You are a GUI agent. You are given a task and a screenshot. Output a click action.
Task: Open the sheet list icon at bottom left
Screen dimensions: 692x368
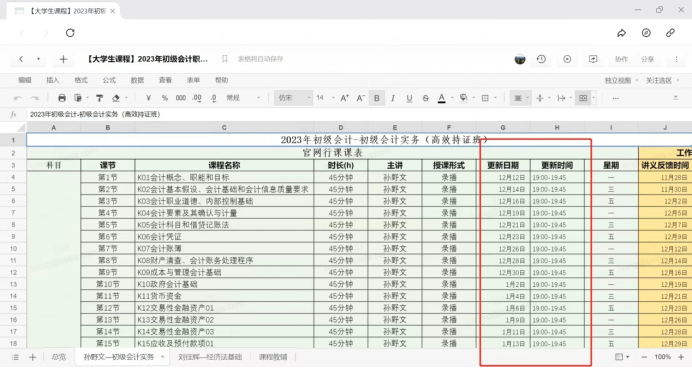(x=15, y=357)
